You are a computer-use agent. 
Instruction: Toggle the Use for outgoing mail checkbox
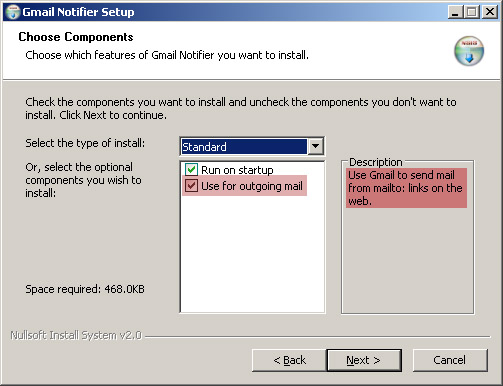191,186
